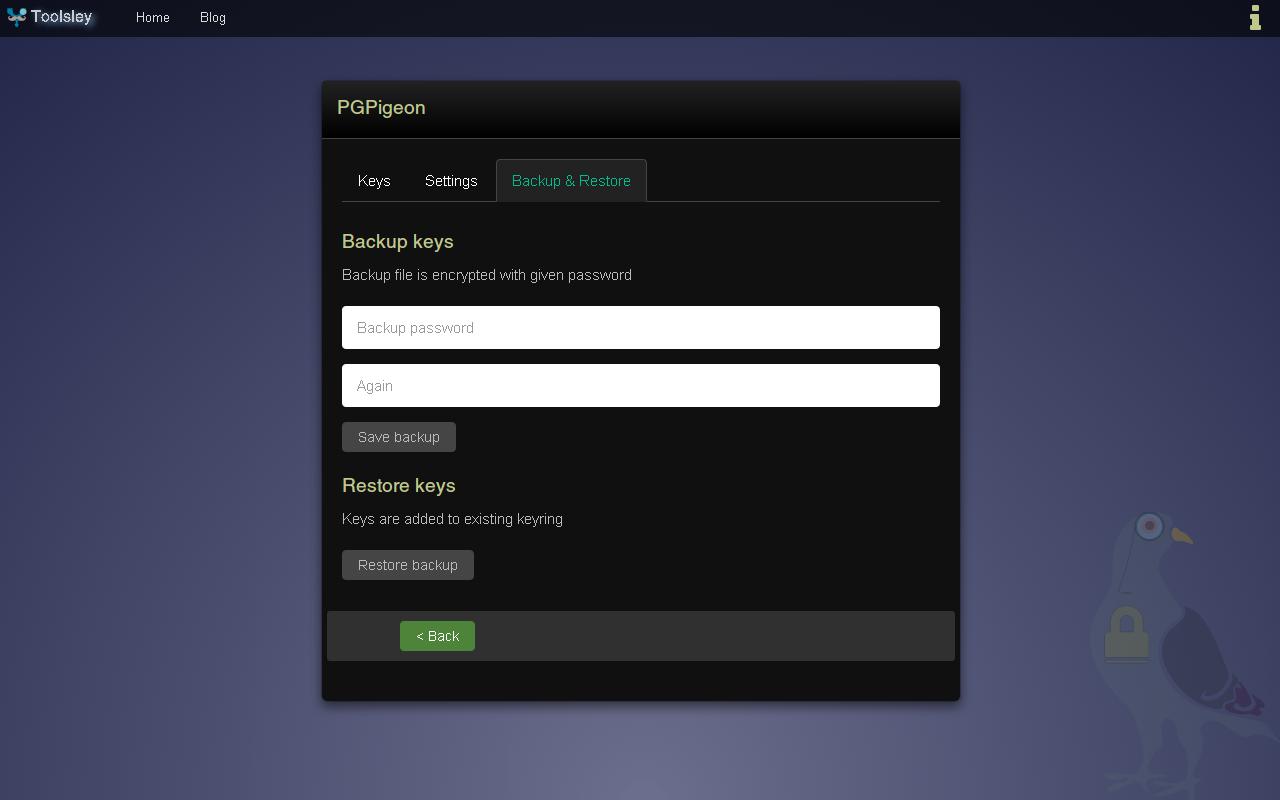This screenshot has height=800, width=1280.
Task: Go back with the green Back button
Action: [x=437, y=636]
